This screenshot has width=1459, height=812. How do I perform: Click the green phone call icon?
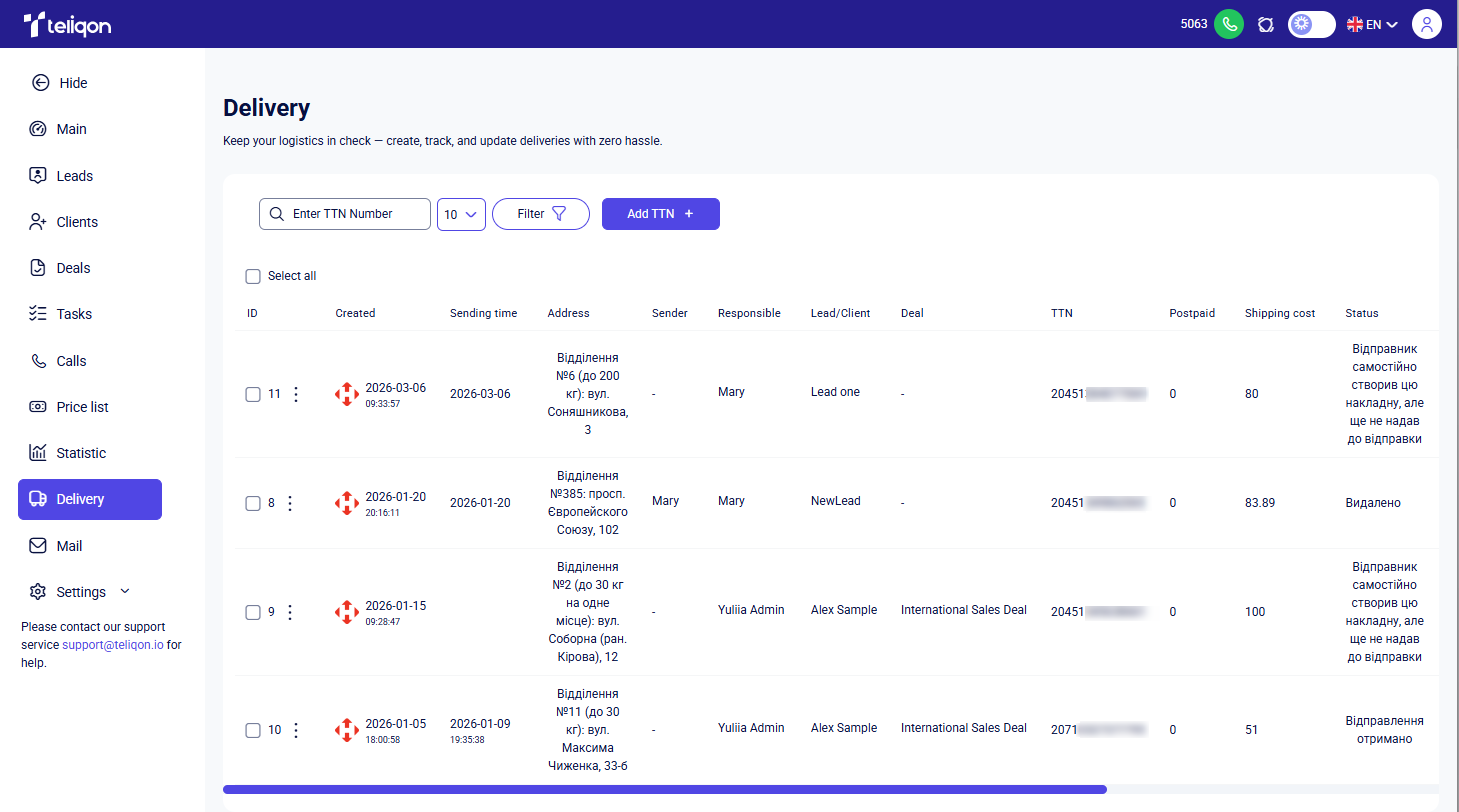coord(1228,24)
